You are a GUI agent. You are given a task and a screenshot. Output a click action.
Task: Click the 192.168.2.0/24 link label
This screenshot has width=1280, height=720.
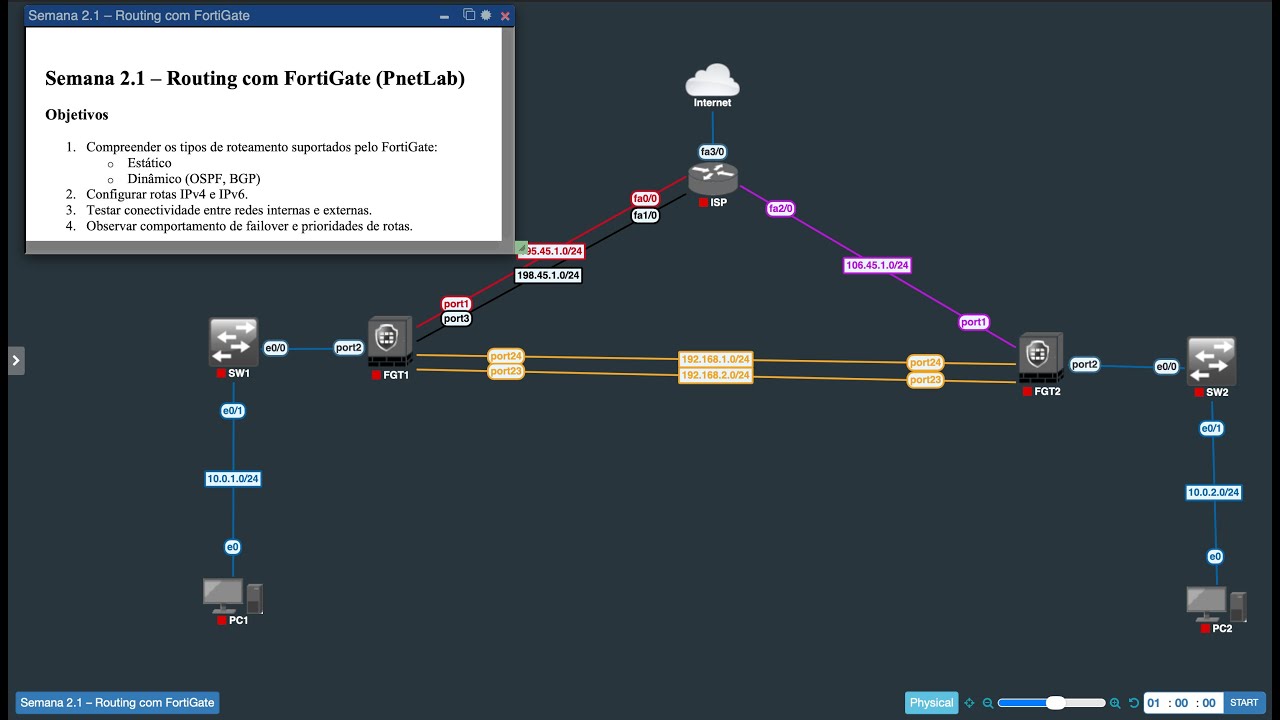[715, 375]
